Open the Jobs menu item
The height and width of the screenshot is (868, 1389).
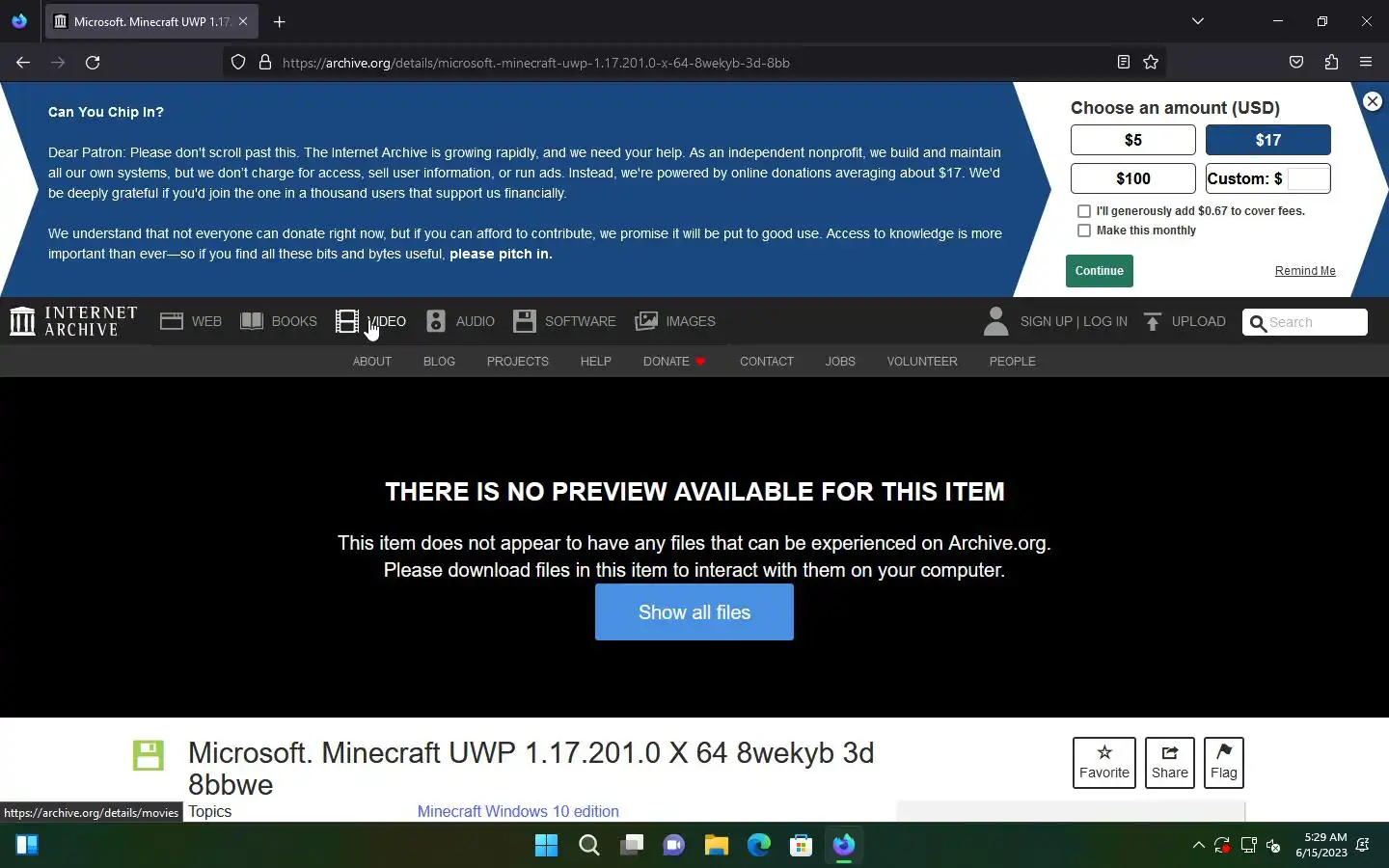(840, 362)
